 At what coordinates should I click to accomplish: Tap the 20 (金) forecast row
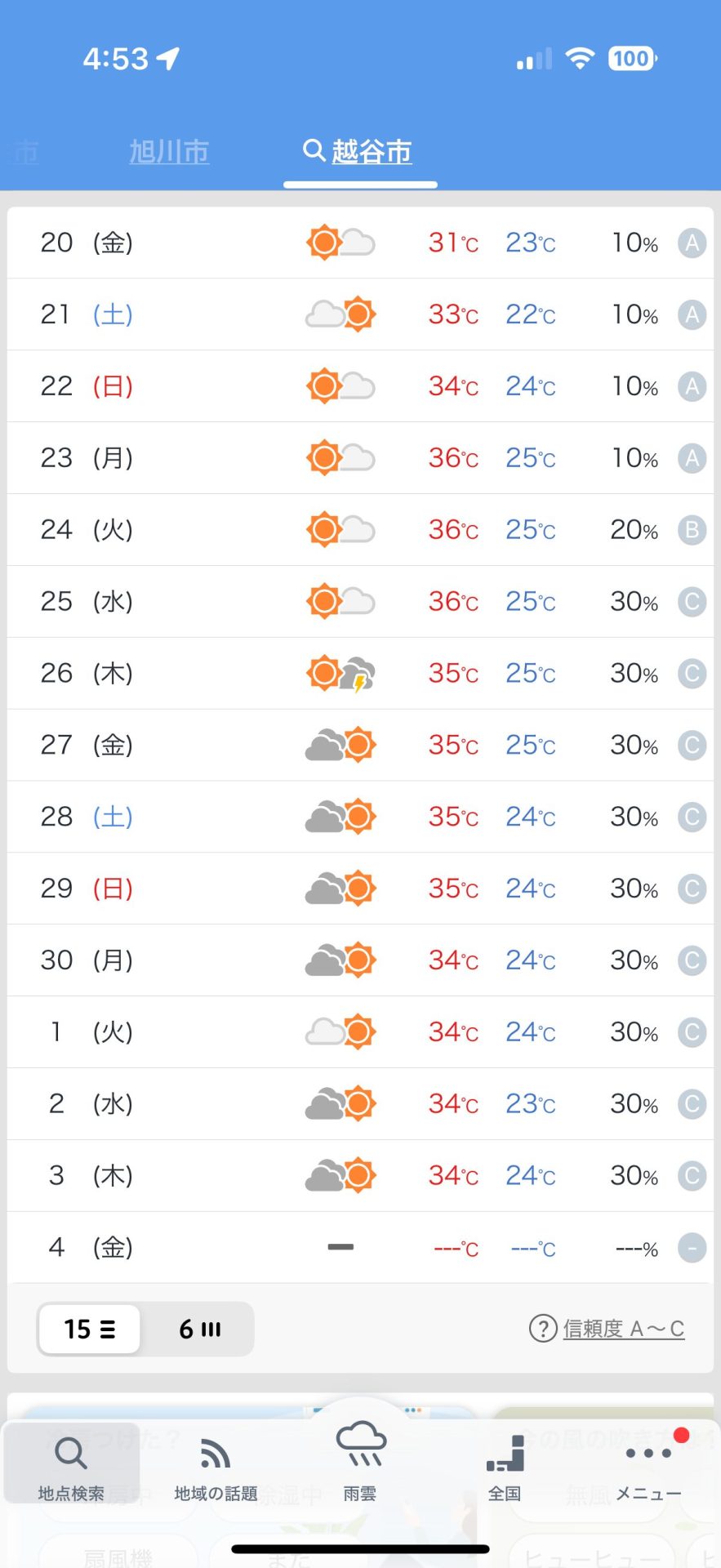pos(360,243)
